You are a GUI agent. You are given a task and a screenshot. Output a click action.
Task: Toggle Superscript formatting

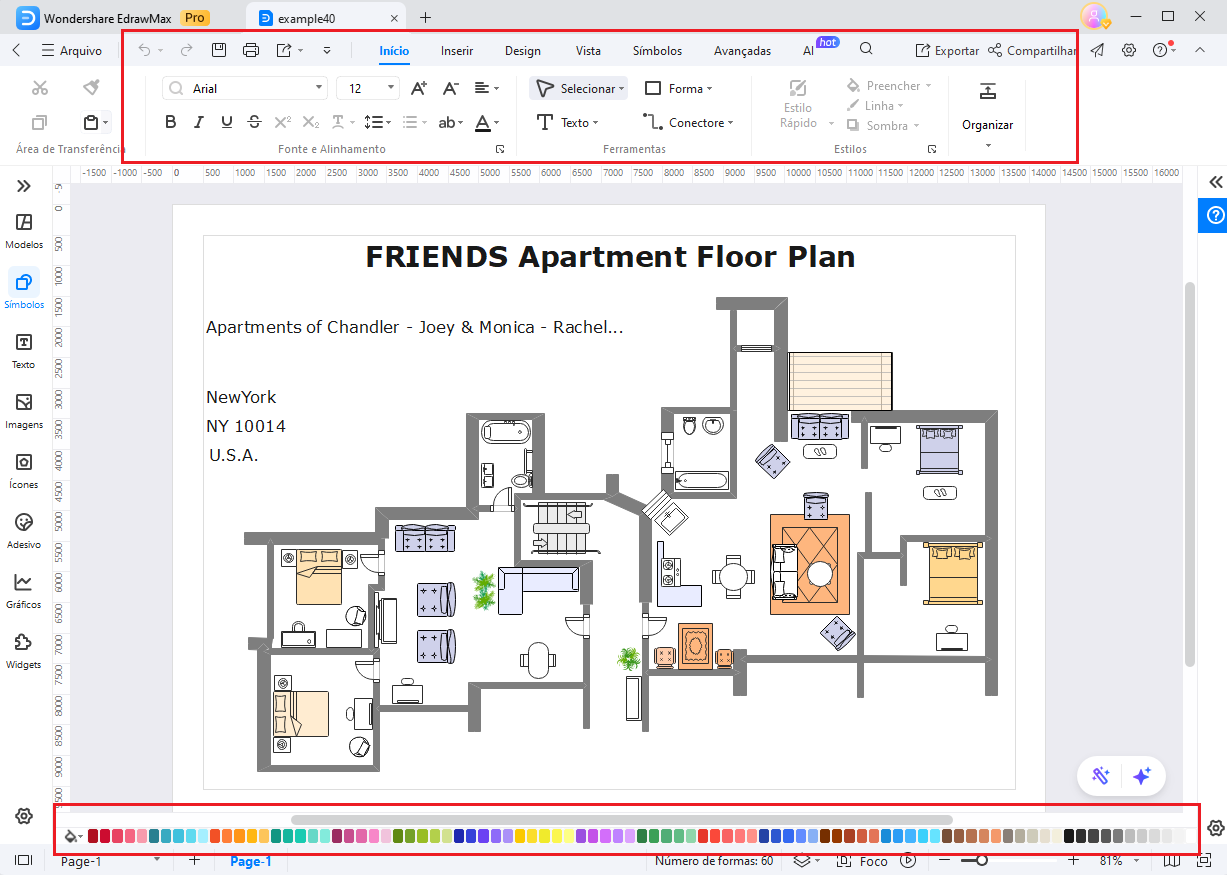click(283, 122)
